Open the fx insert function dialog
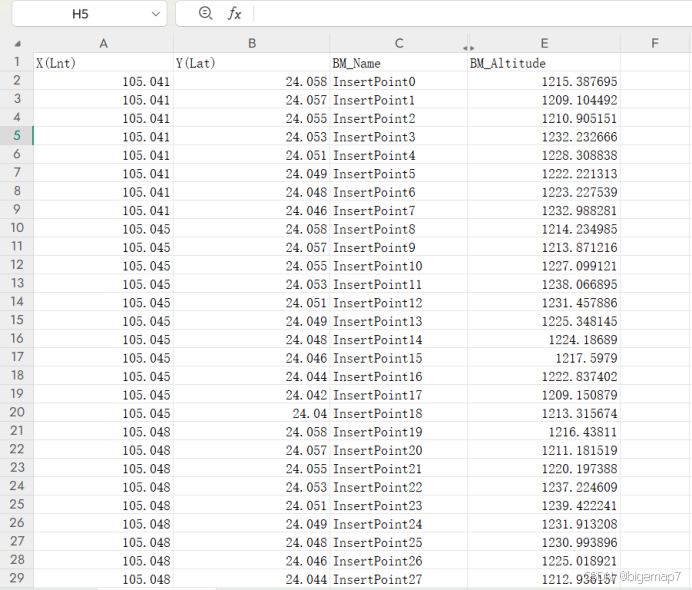692x590 pixels. click(234, 14)
